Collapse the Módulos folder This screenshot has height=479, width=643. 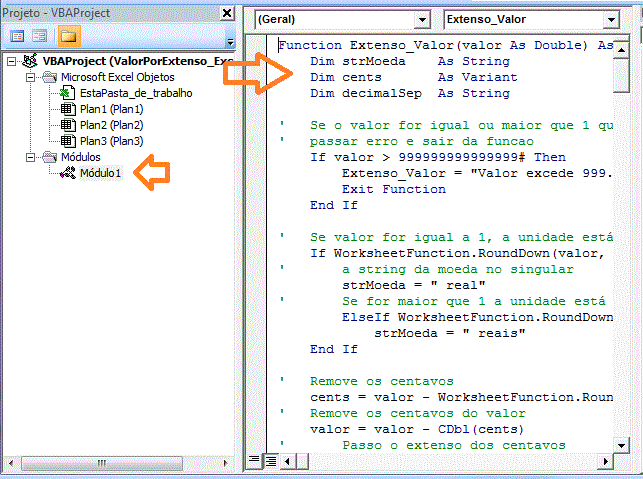tap(30, 157)
